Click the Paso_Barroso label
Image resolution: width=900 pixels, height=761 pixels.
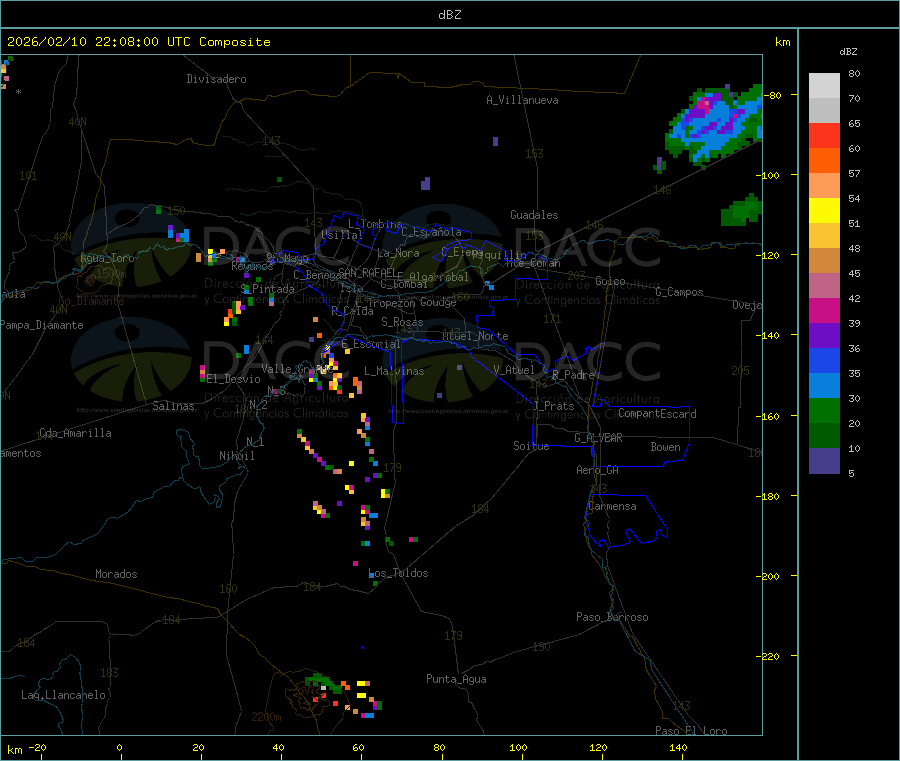coord(612,617)
